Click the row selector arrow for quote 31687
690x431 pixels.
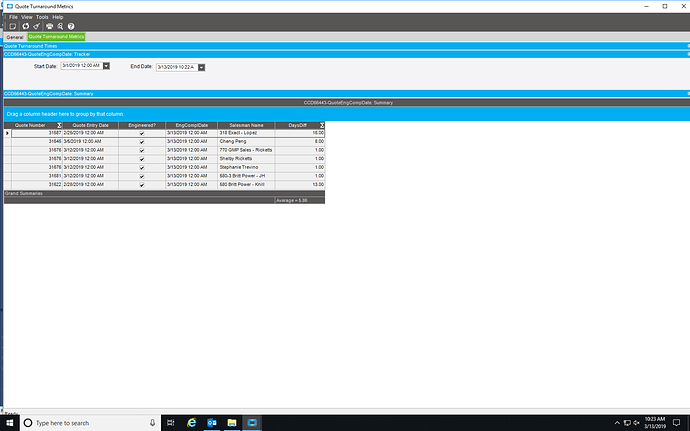point(7,133)
